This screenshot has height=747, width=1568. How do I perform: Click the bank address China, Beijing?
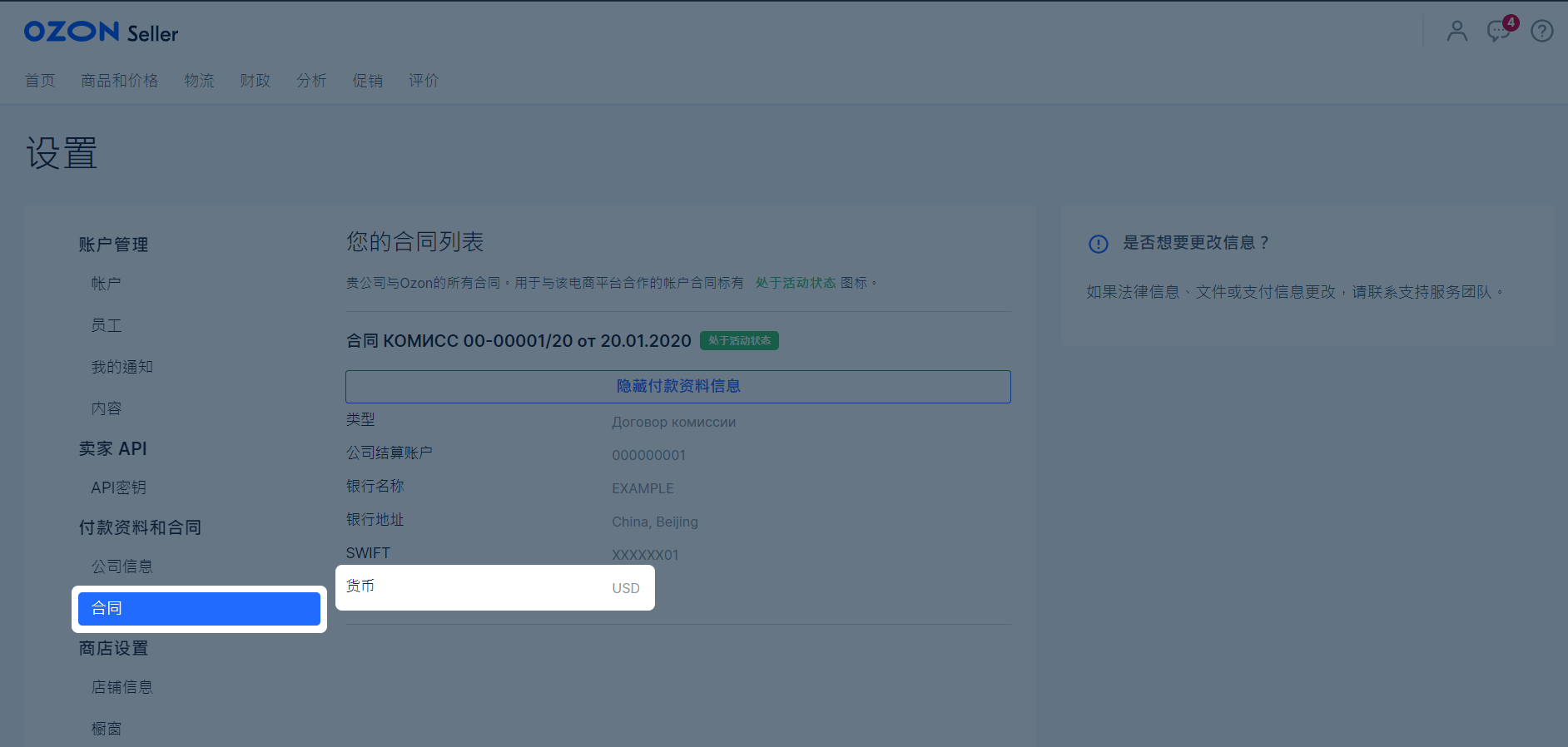click(655, 522)
